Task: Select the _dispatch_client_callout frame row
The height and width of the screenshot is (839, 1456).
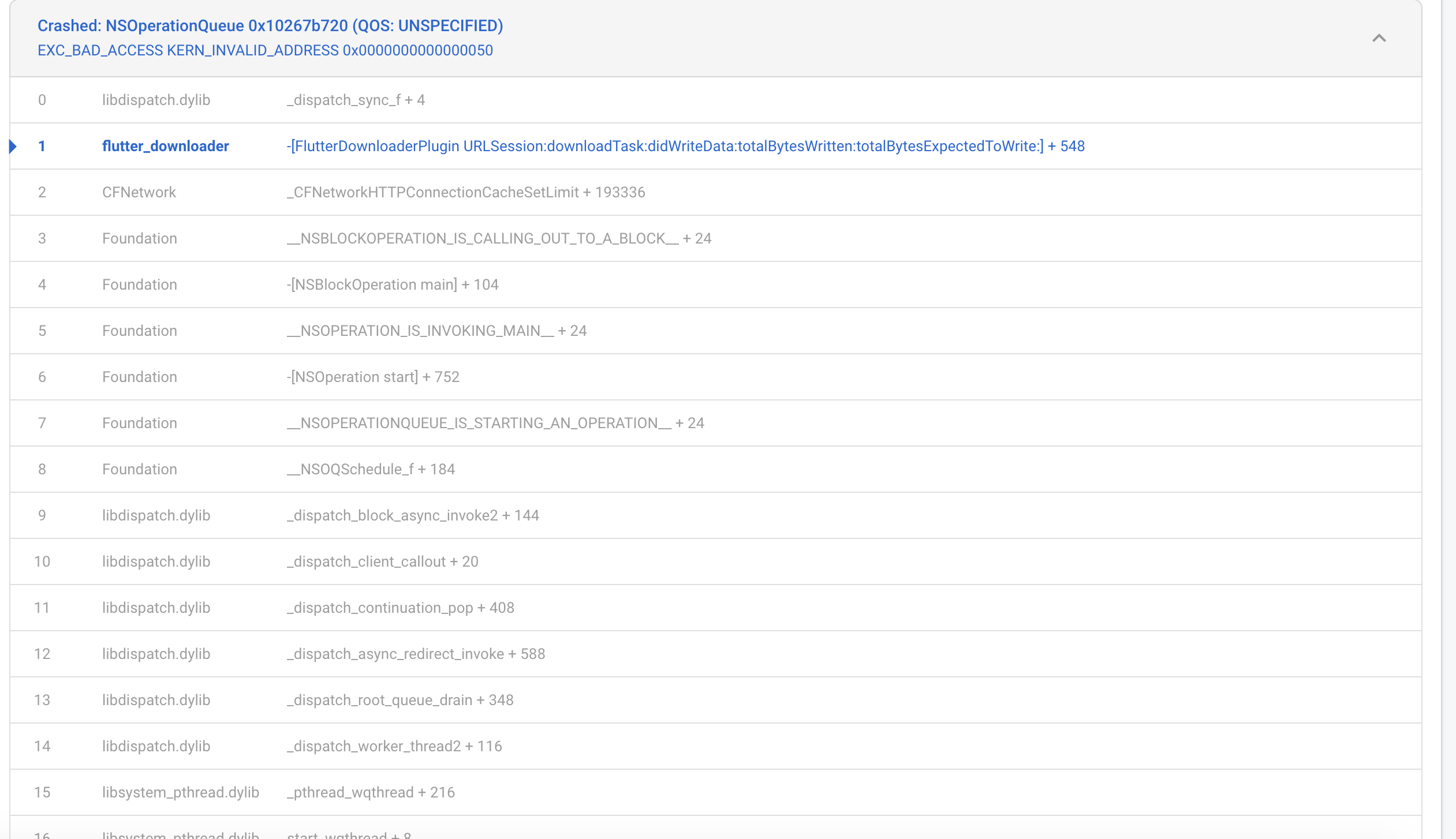Action: coord(383,561)
